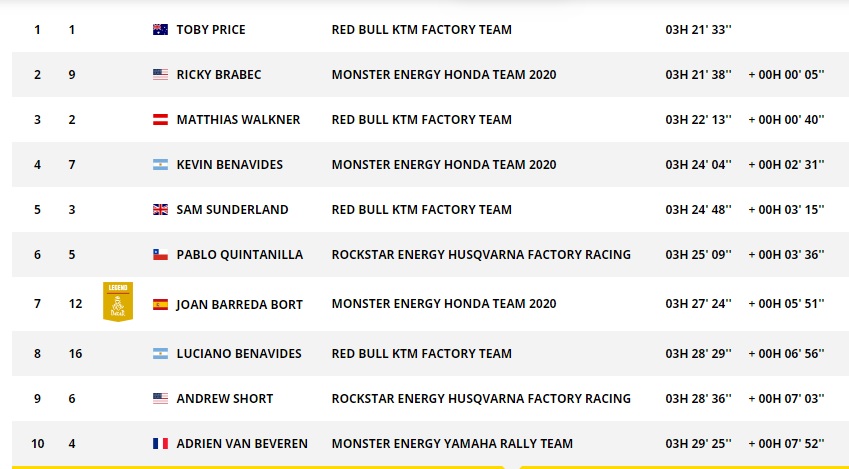Screen dimensions: 849x469
Task: Click position number 10 in last row
Action: point(37,444)
